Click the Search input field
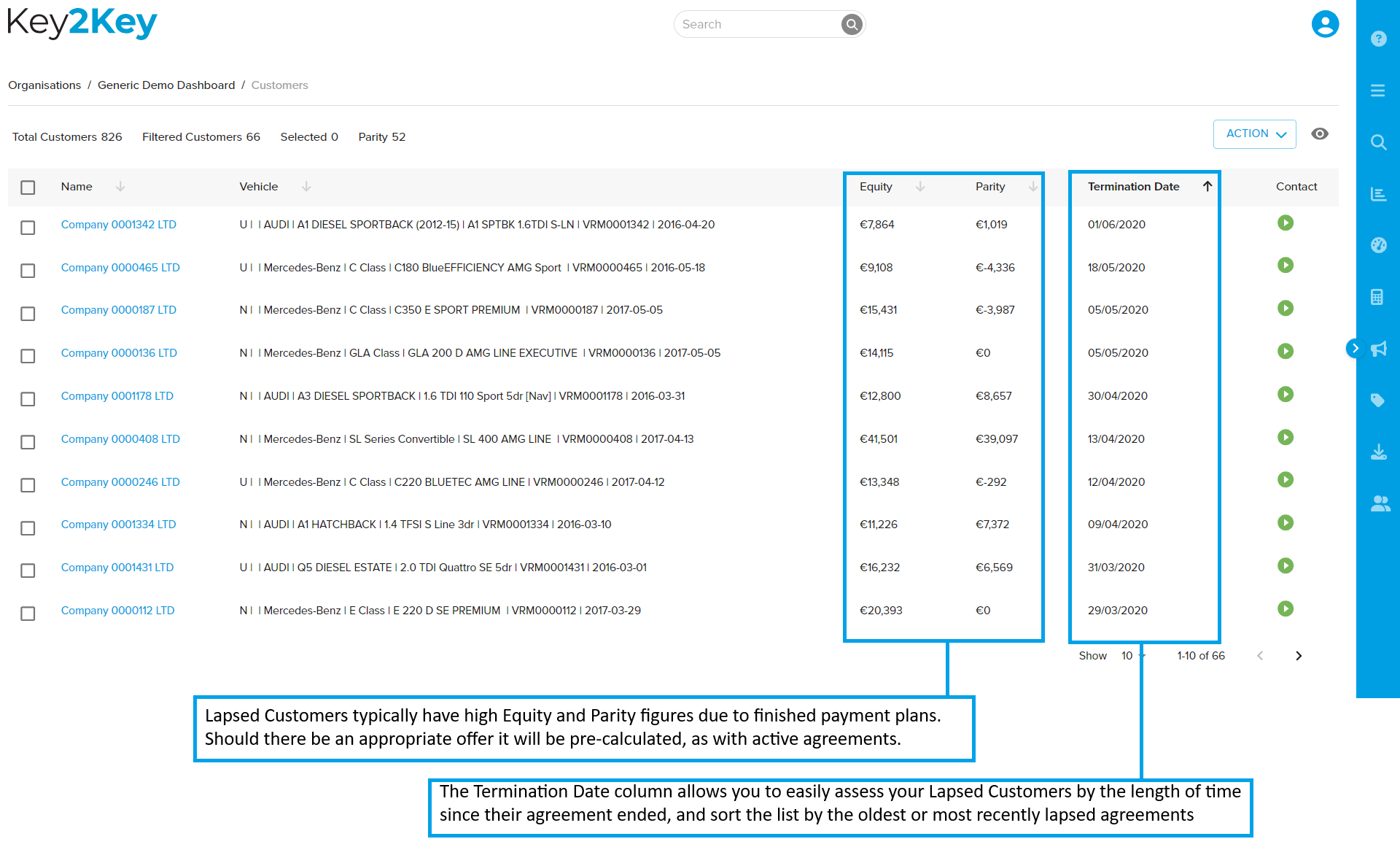This screenshot has height=847, width=1400. tap(758, 24)
